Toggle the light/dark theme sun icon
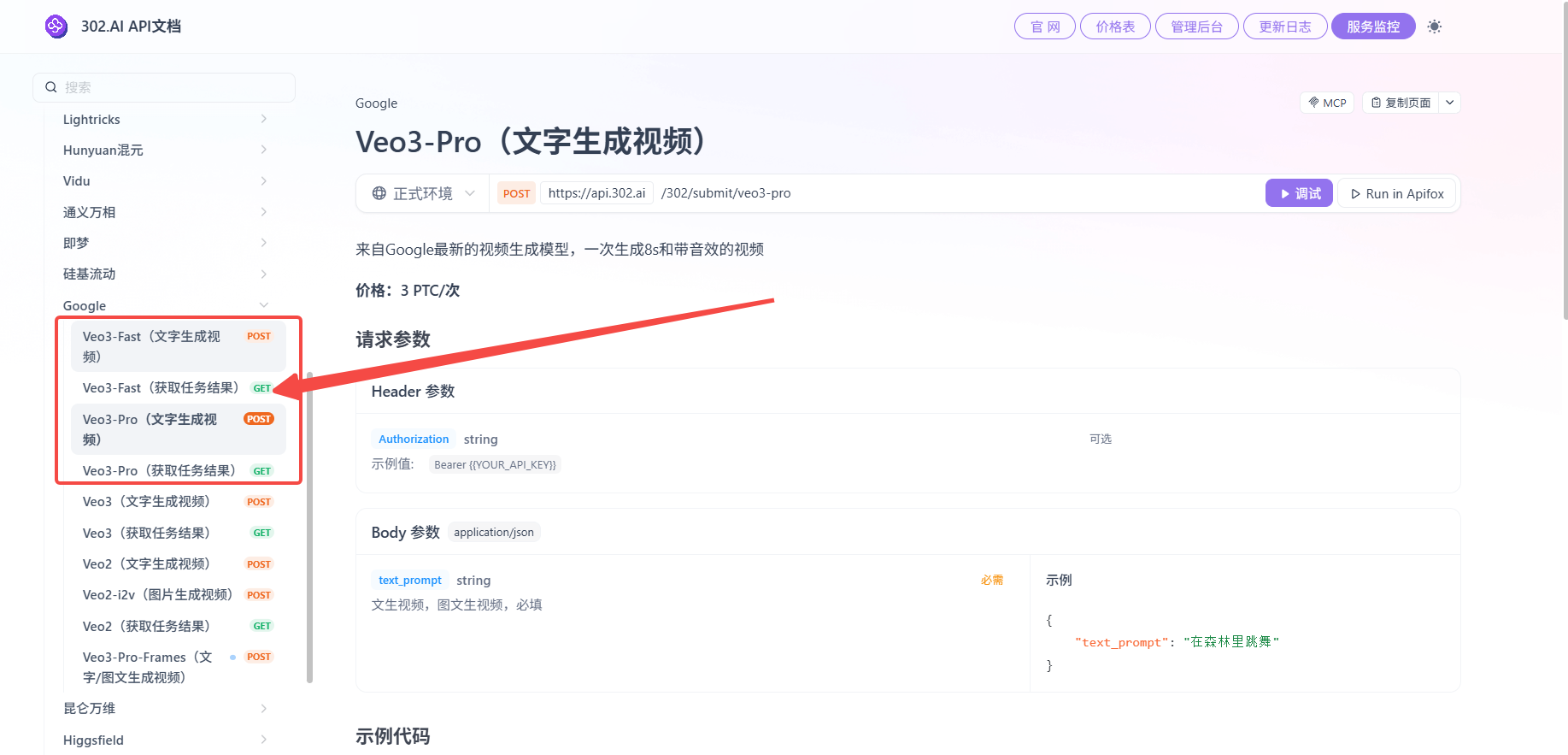Screen dimensions: 1568x755 click(x=1435, y=27)
